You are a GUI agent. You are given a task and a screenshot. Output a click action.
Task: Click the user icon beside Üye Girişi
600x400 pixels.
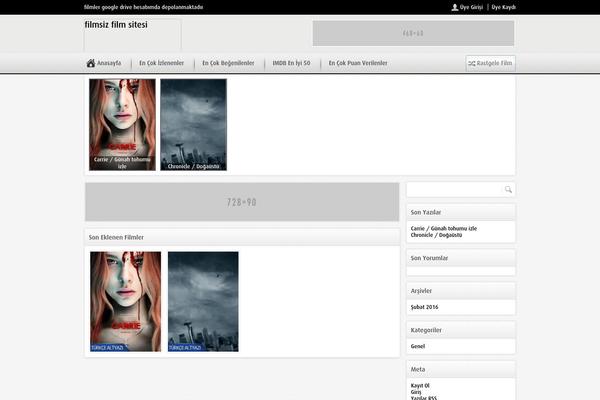click(x=455, y=7)
